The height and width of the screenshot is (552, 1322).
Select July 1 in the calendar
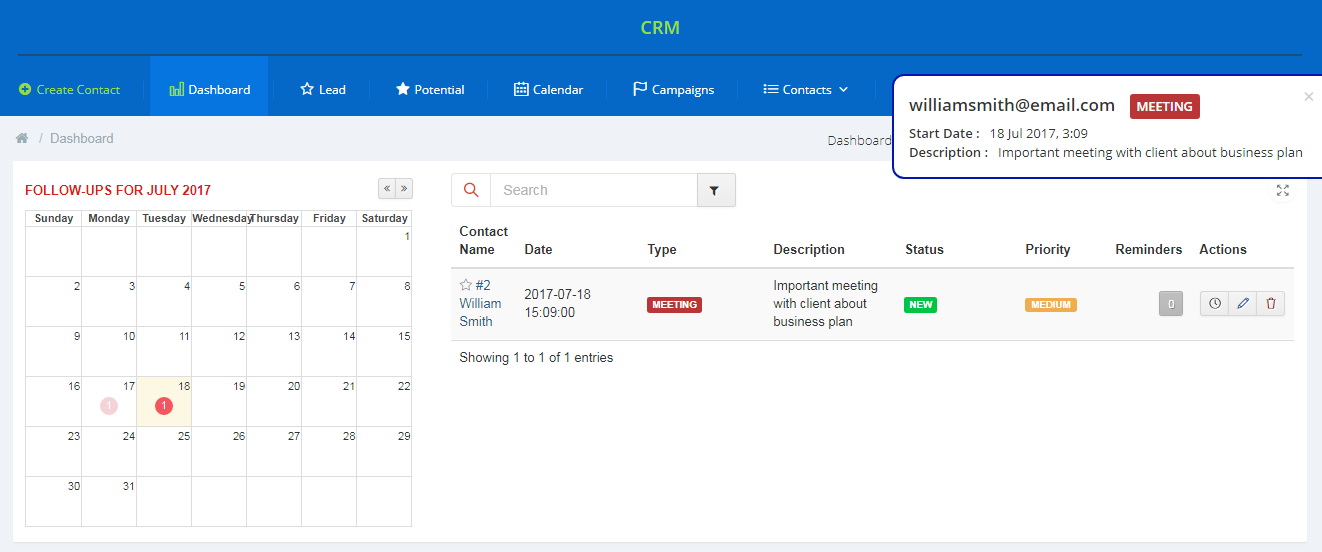point(384,251)
